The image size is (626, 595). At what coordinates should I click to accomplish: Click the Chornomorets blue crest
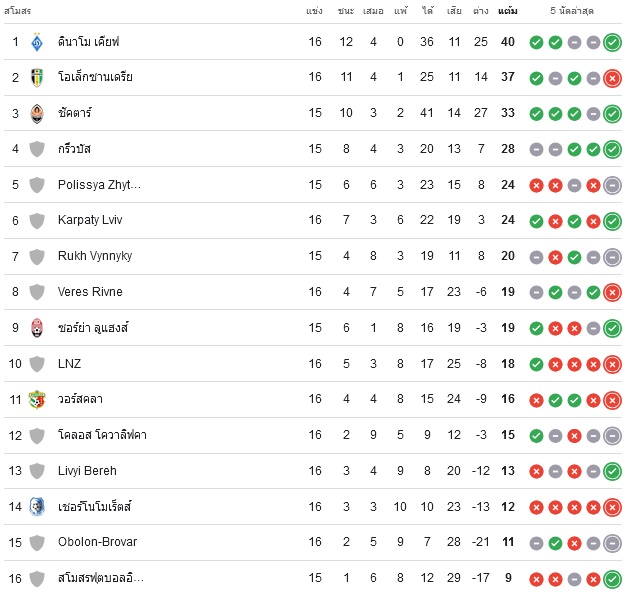[37, 507]
